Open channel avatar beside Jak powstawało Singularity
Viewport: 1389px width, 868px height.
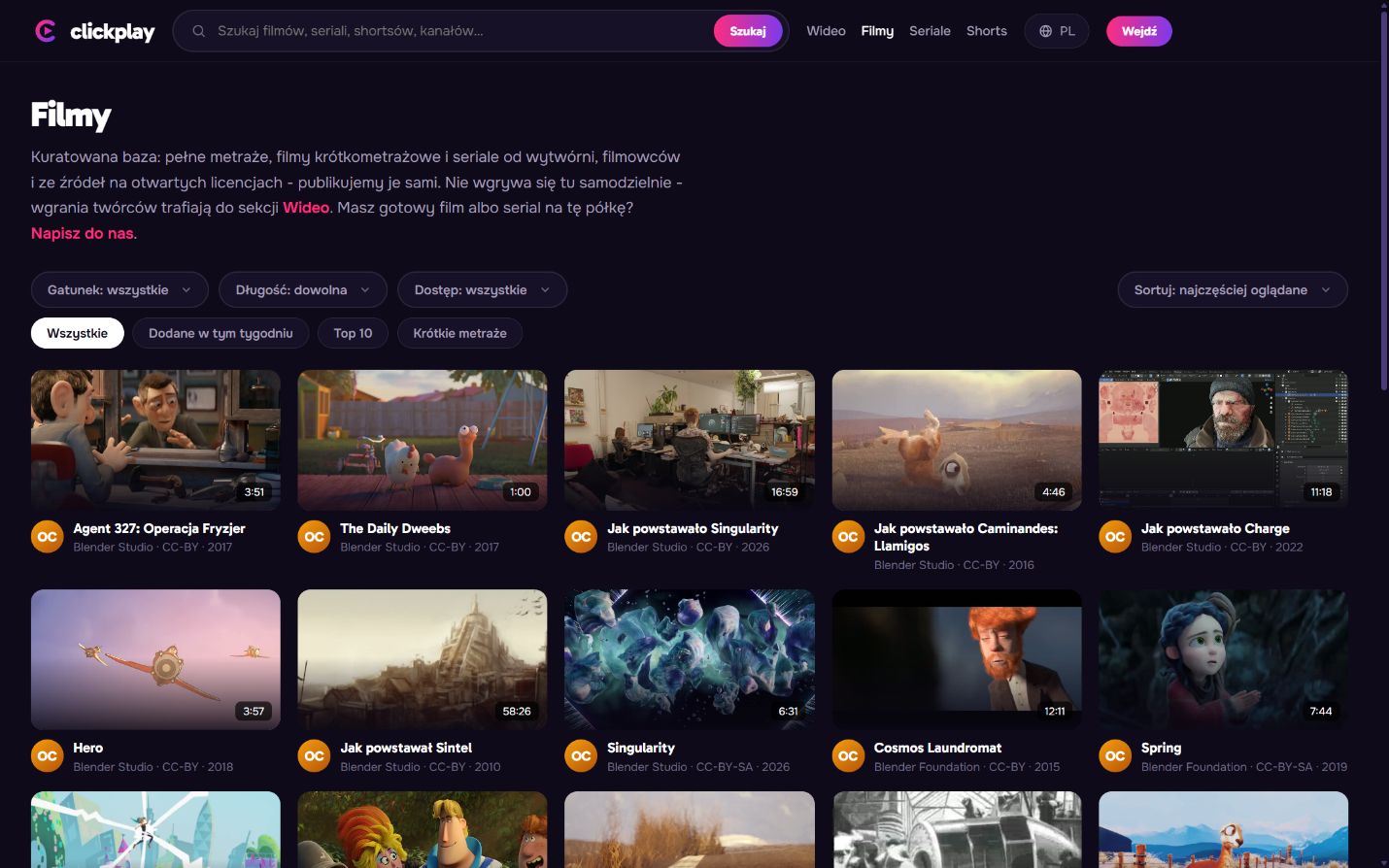coord(581,537)
